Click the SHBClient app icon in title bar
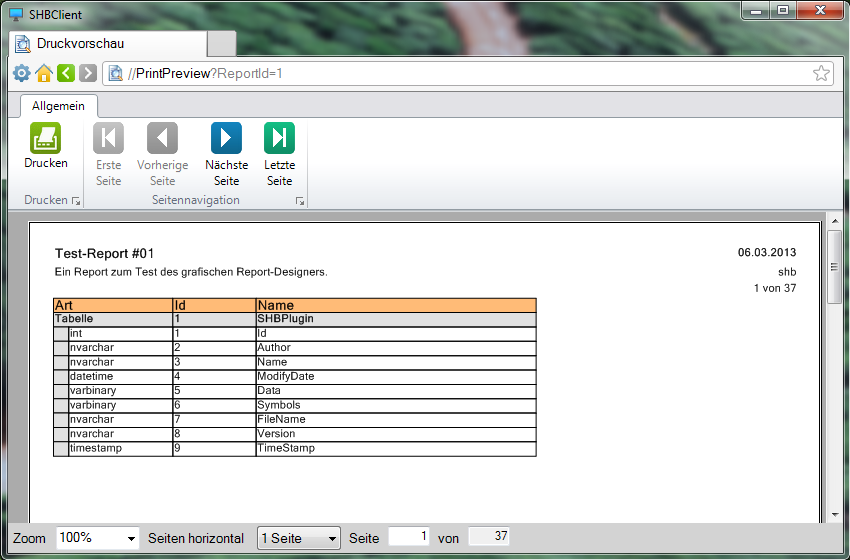 coord(17,15)
